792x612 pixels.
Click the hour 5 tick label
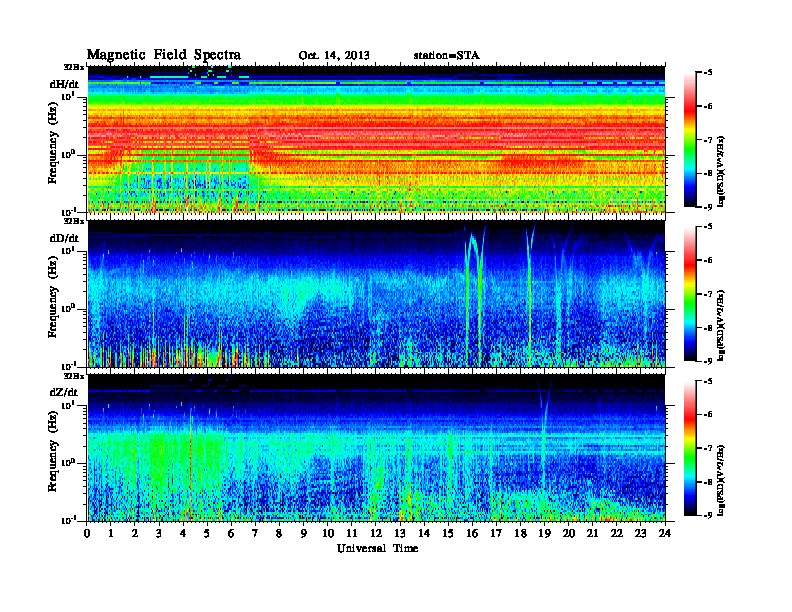tap(207, 533)
